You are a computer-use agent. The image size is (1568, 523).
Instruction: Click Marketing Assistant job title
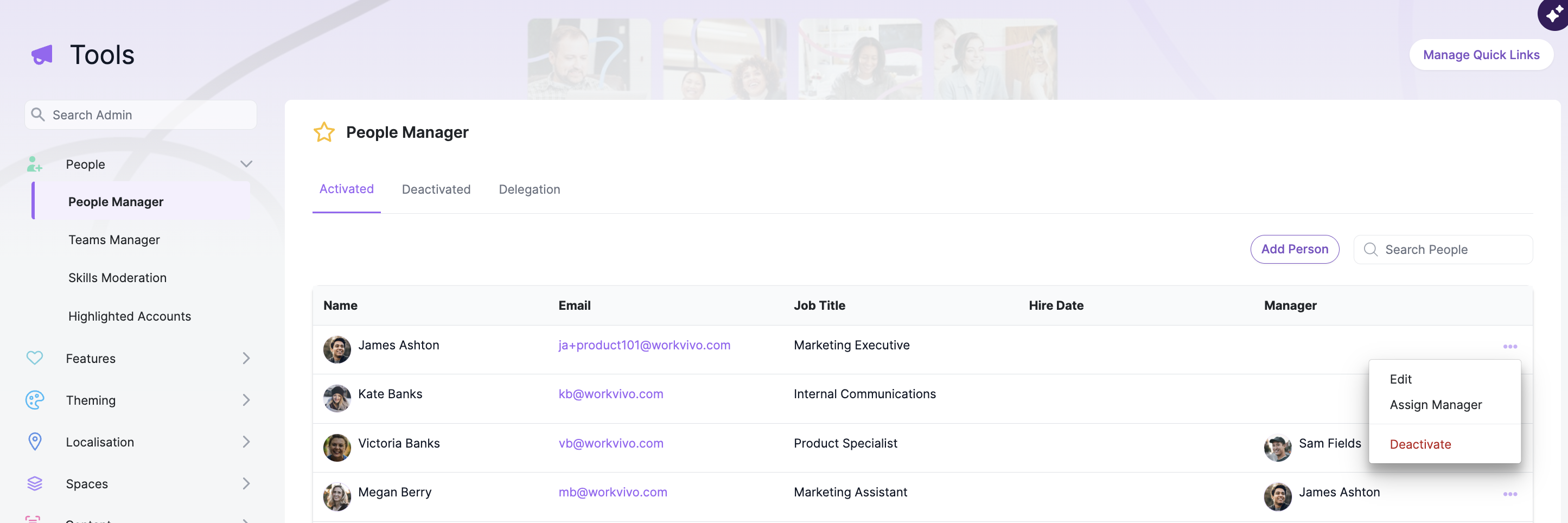pyautogui.click(x=850, y=492)
